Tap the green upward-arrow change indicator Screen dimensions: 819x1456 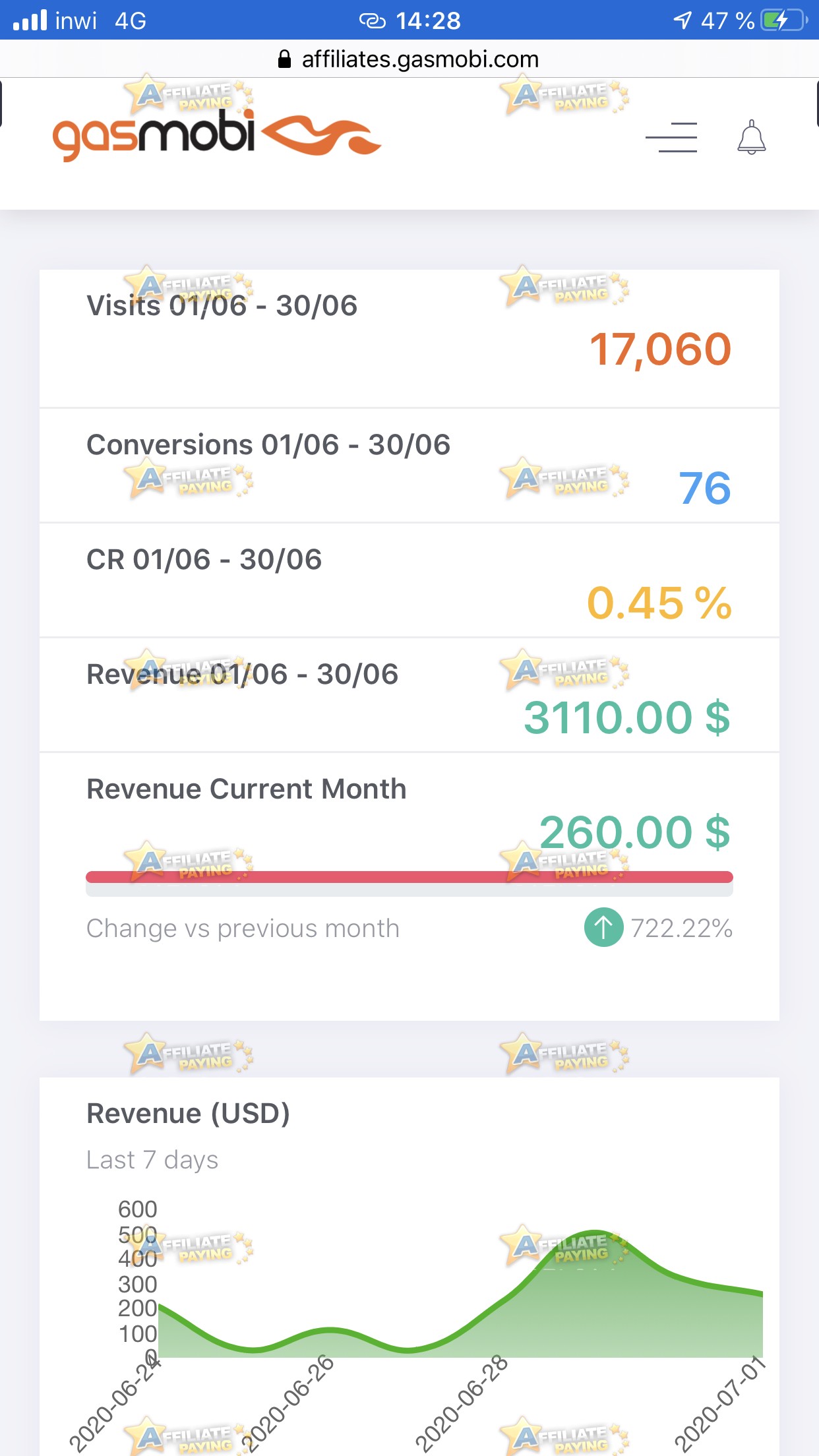[603, 927]
